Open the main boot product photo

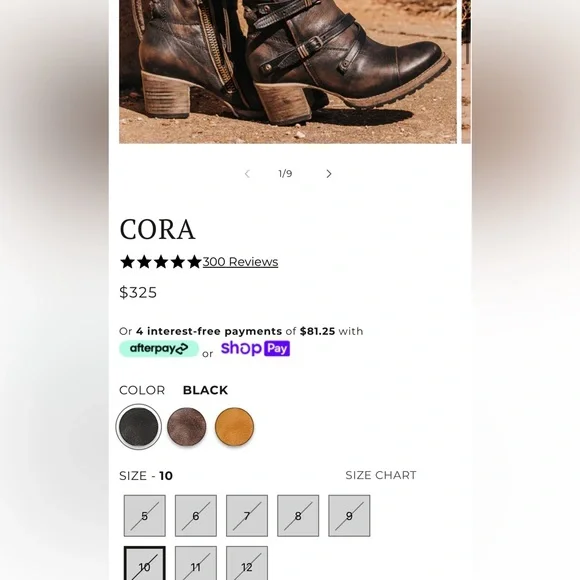(x=288, y=72)
